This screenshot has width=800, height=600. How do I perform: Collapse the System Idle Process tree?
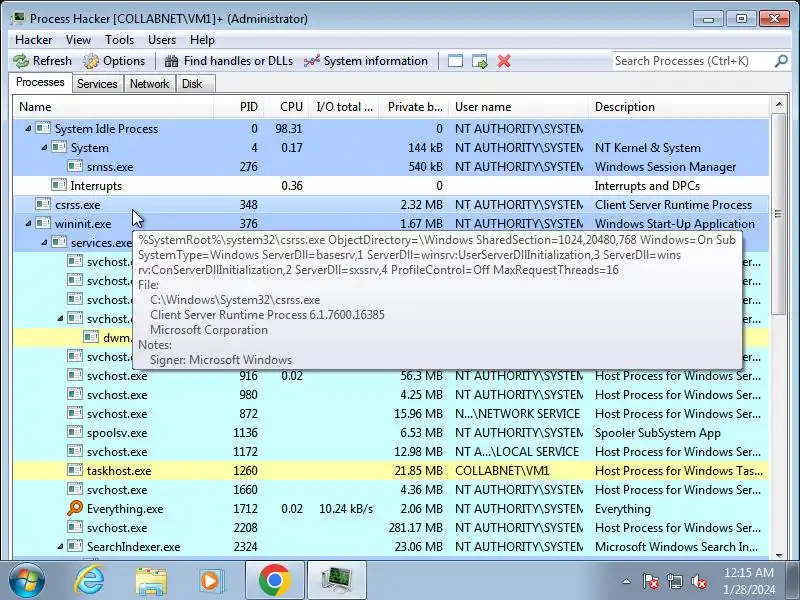point(28,129)
